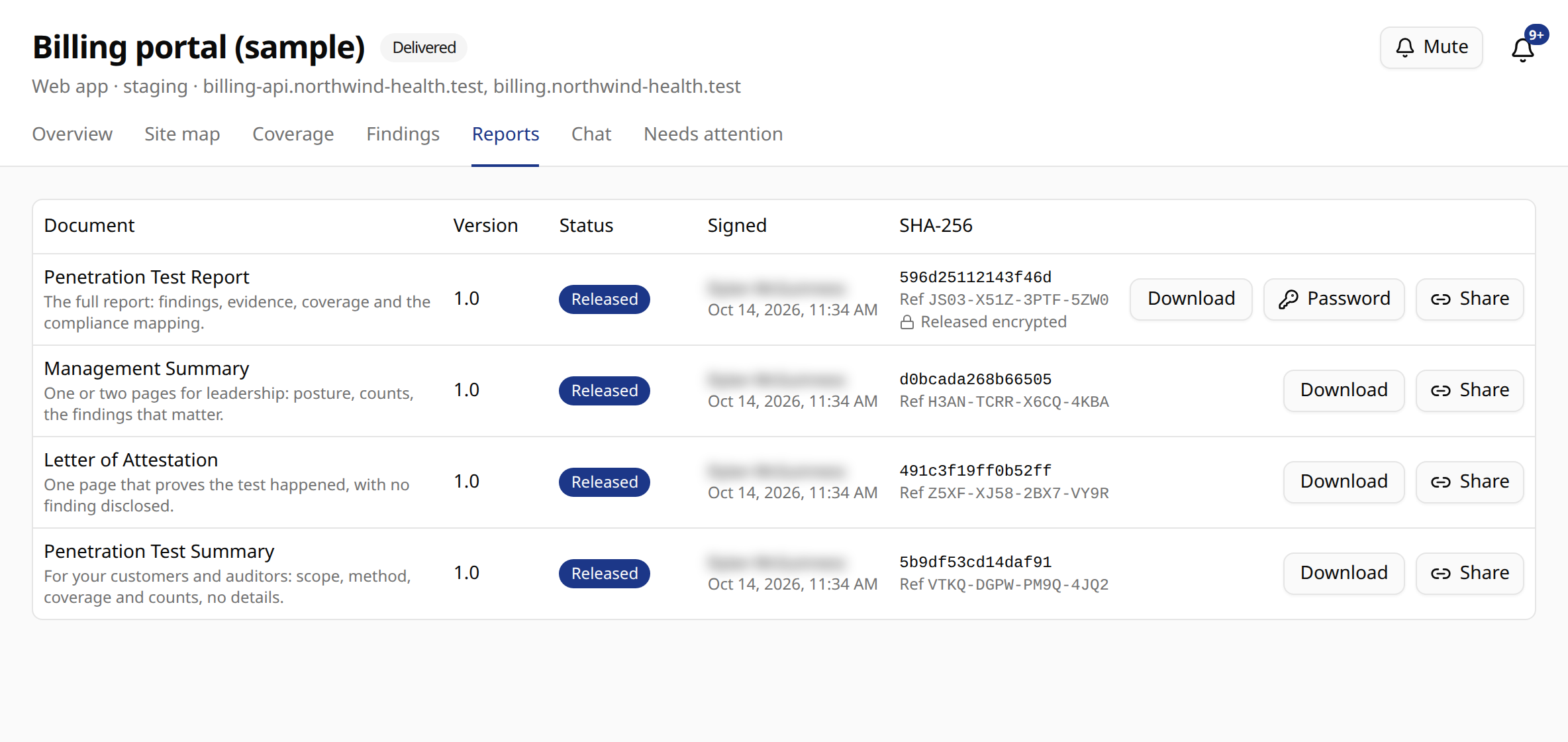This screenshot has width=1568, height=742.
Task: Click the Status column header
Action: 586,225
